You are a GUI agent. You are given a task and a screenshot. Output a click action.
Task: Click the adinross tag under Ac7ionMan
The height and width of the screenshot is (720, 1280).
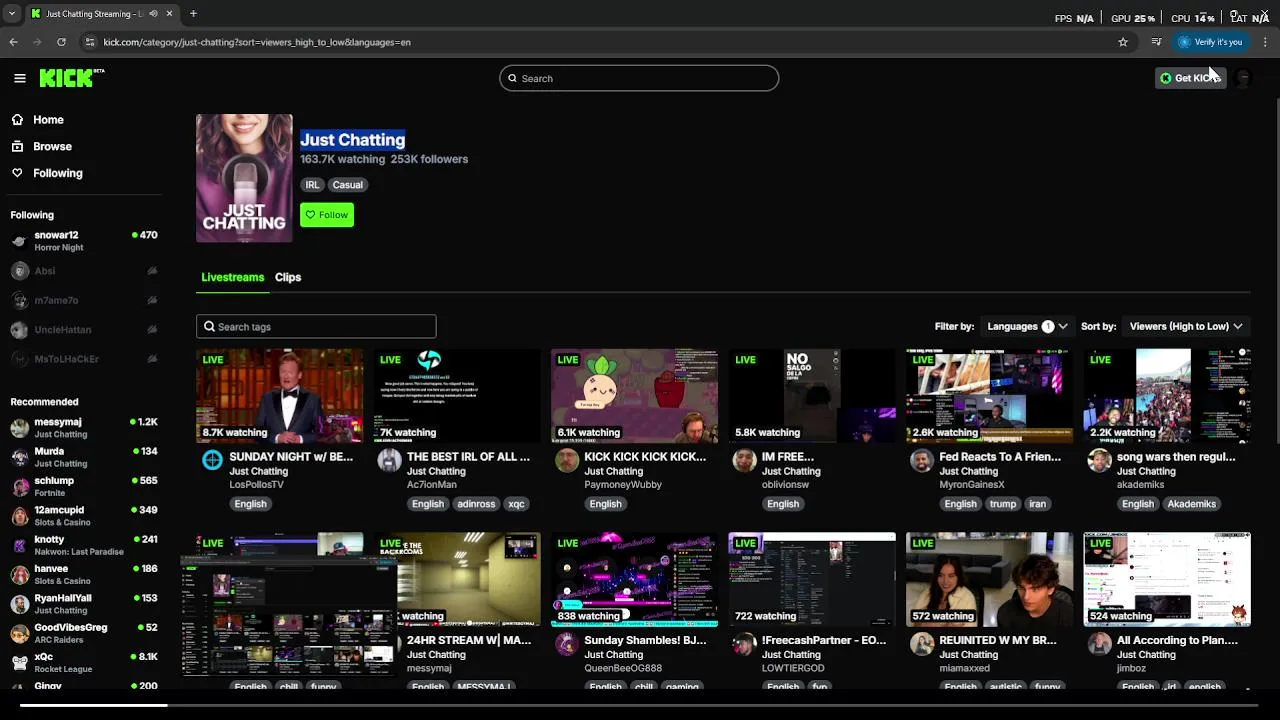tap(476, 504)
